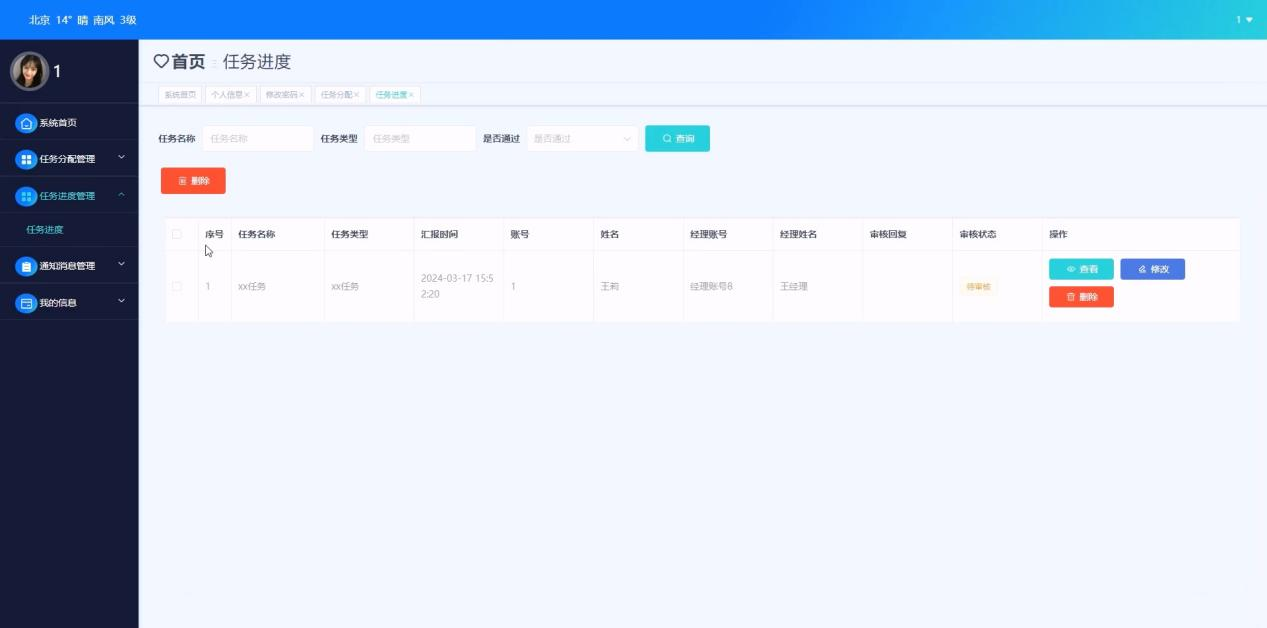1267x628 pixels.
Task: Close the 个人信息 tab with its X
Action: (x=247, y=95)
